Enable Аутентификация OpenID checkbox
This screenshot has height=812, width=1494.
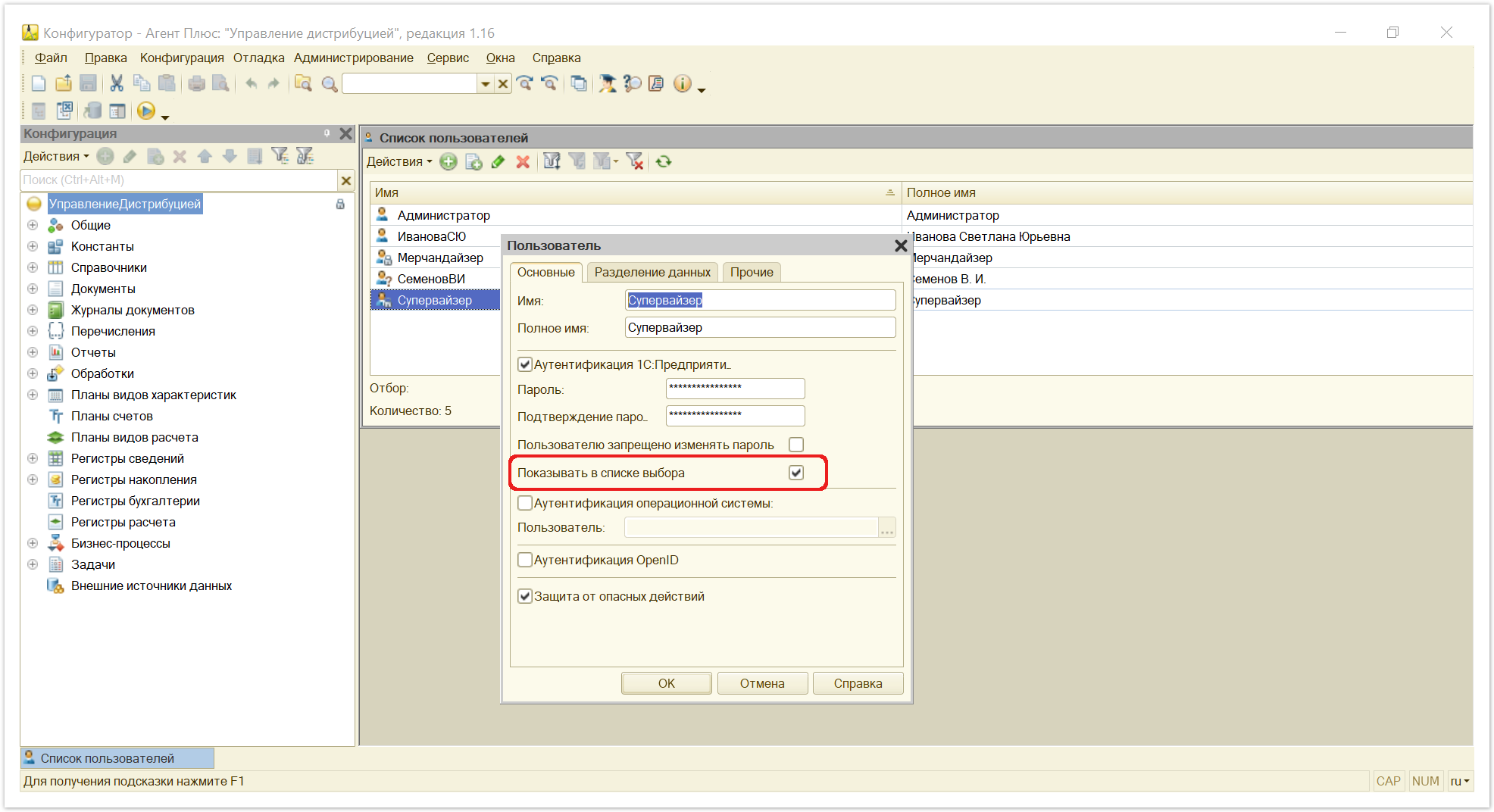[524, 560]
